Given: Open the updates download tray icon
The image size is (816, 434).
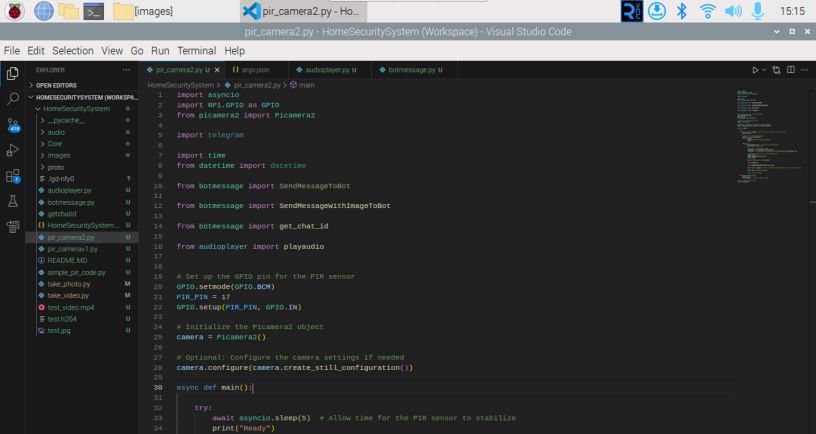Looking at the screenshot, I should pos(657,11).
